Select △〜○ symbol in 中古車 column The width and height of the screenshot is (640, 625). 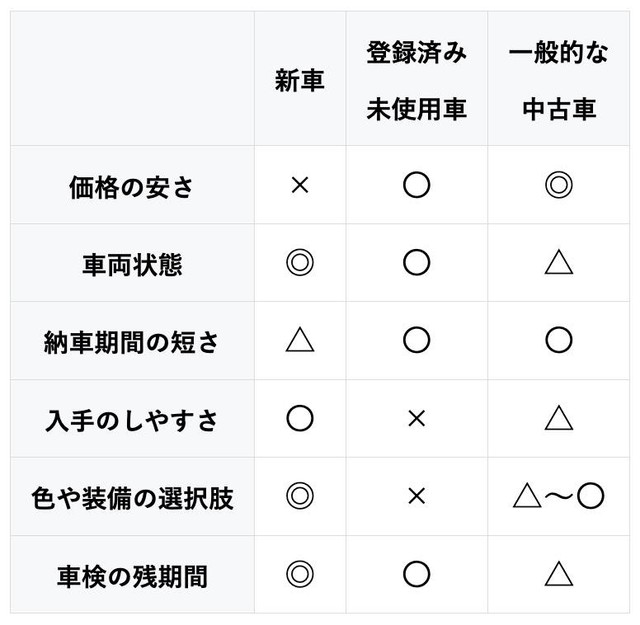[x=559, y=496]
